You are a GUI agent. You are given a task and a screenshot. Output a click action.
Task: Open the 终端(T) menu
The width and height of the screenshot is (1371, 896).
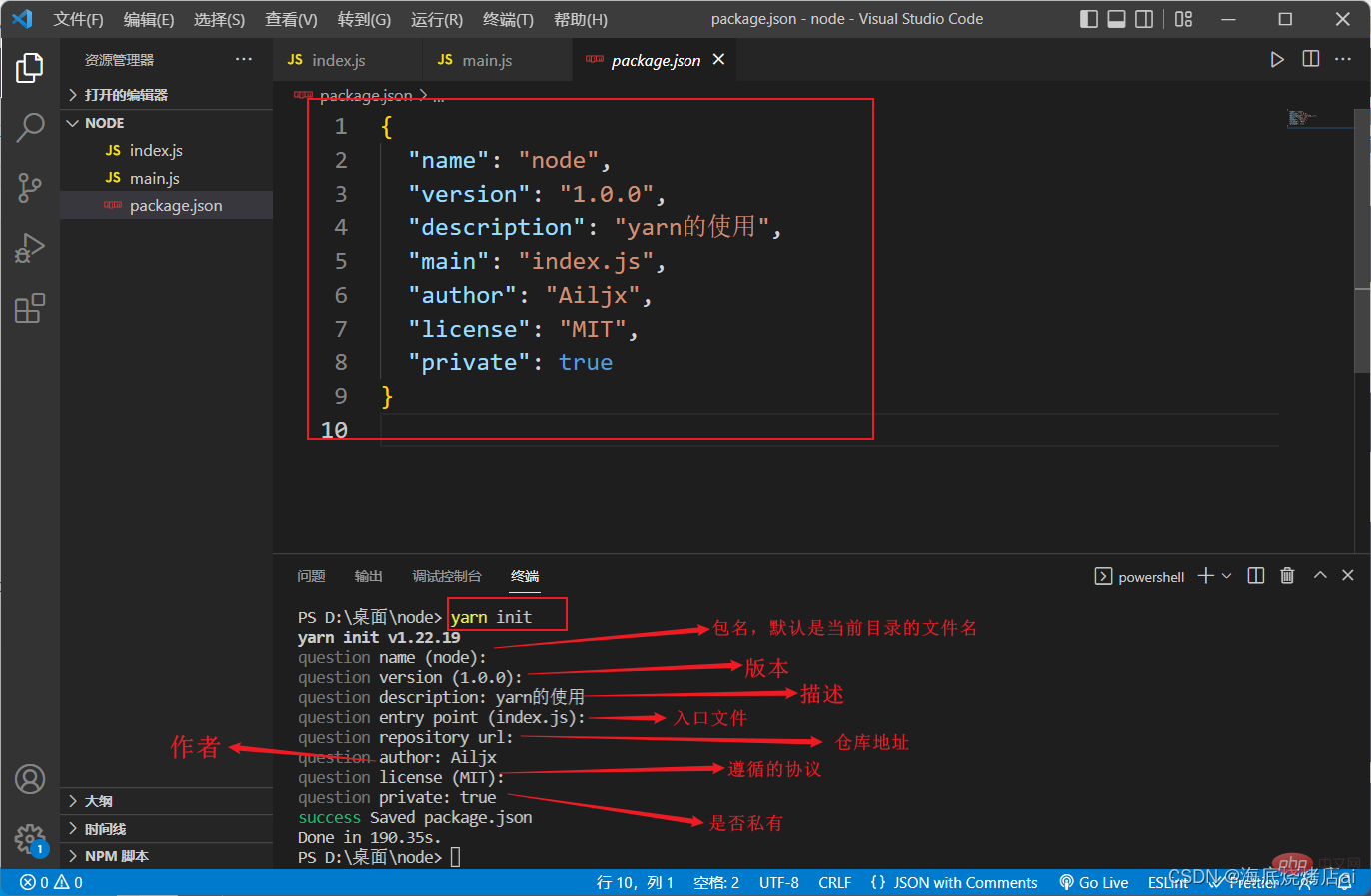[508, 19]
